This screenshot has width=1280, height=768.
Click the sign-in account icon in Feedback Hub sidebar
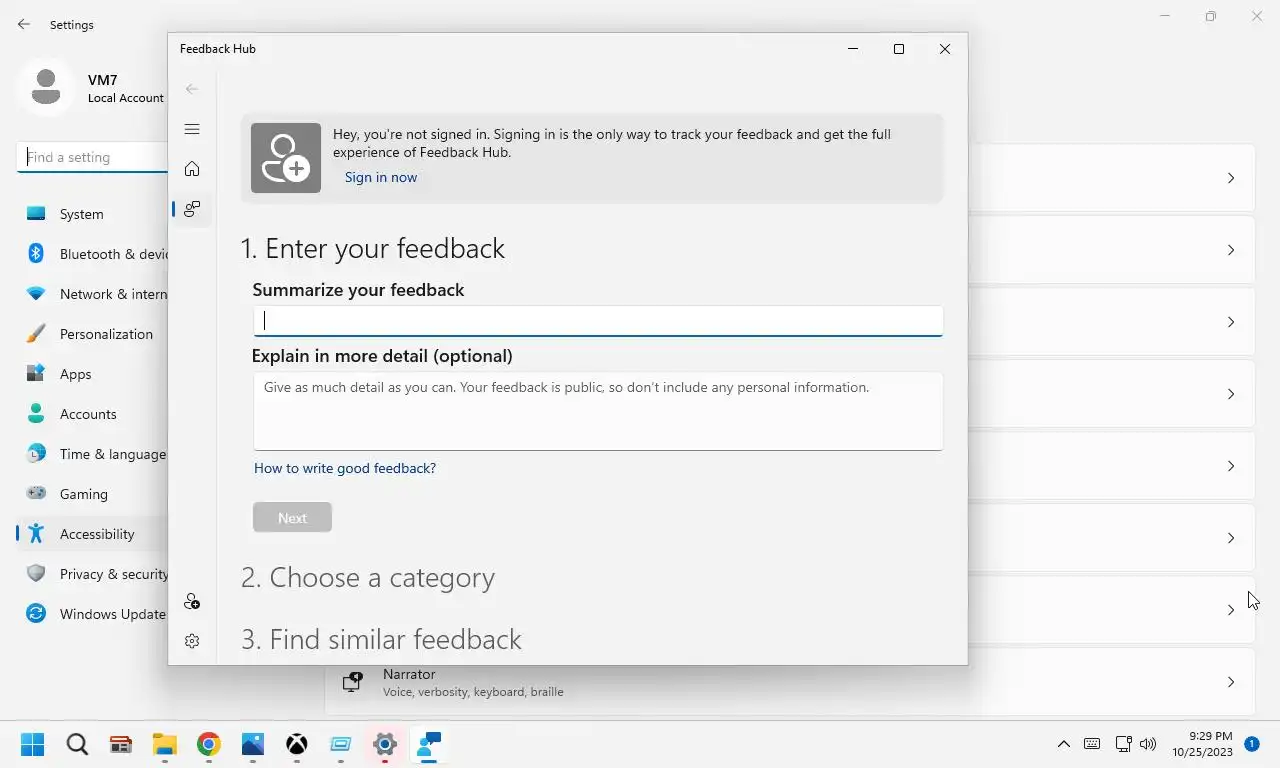pyautogui.click(x=192, y=601)
